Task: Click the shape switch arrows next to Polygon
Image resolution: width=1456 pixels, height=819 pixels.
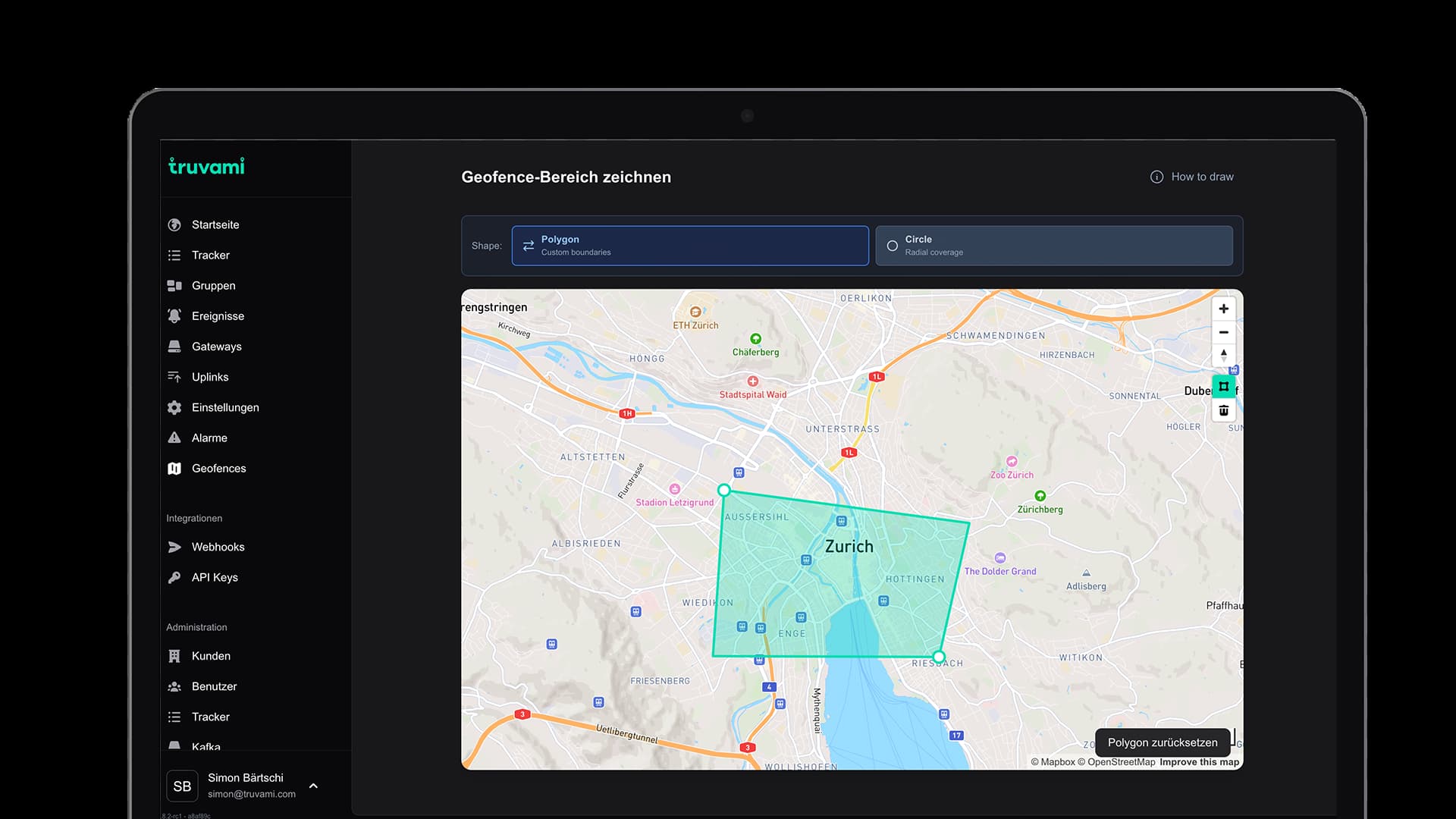Action: pyautogui.click(x=528, y=246)
